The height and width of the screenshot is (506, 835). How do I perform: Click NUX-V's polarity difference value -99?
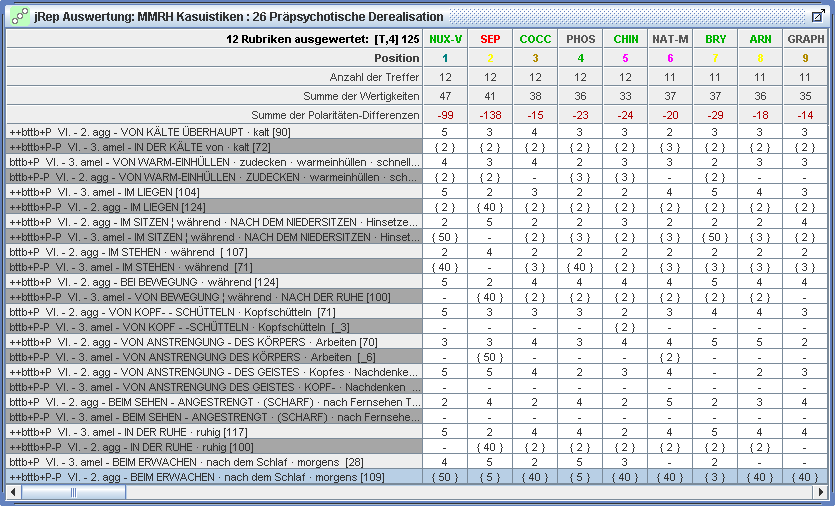pos(445,115)
